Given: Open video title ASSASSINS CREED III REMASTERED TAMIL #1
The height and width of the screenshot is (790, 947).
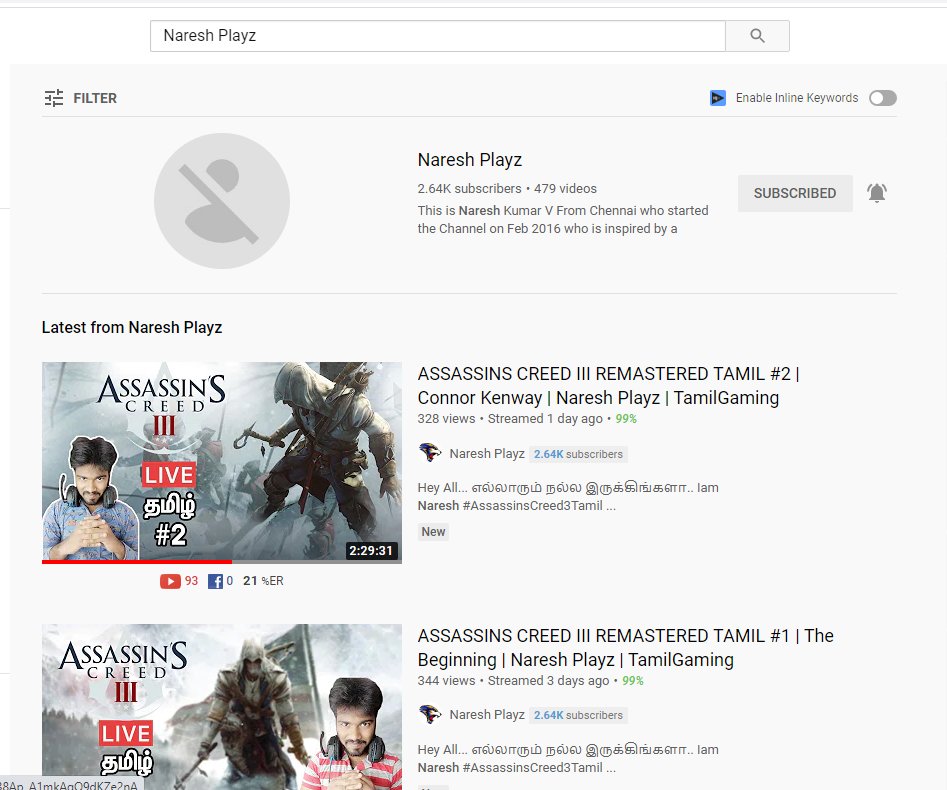Looking at the screenshot, I should (625, 648).
